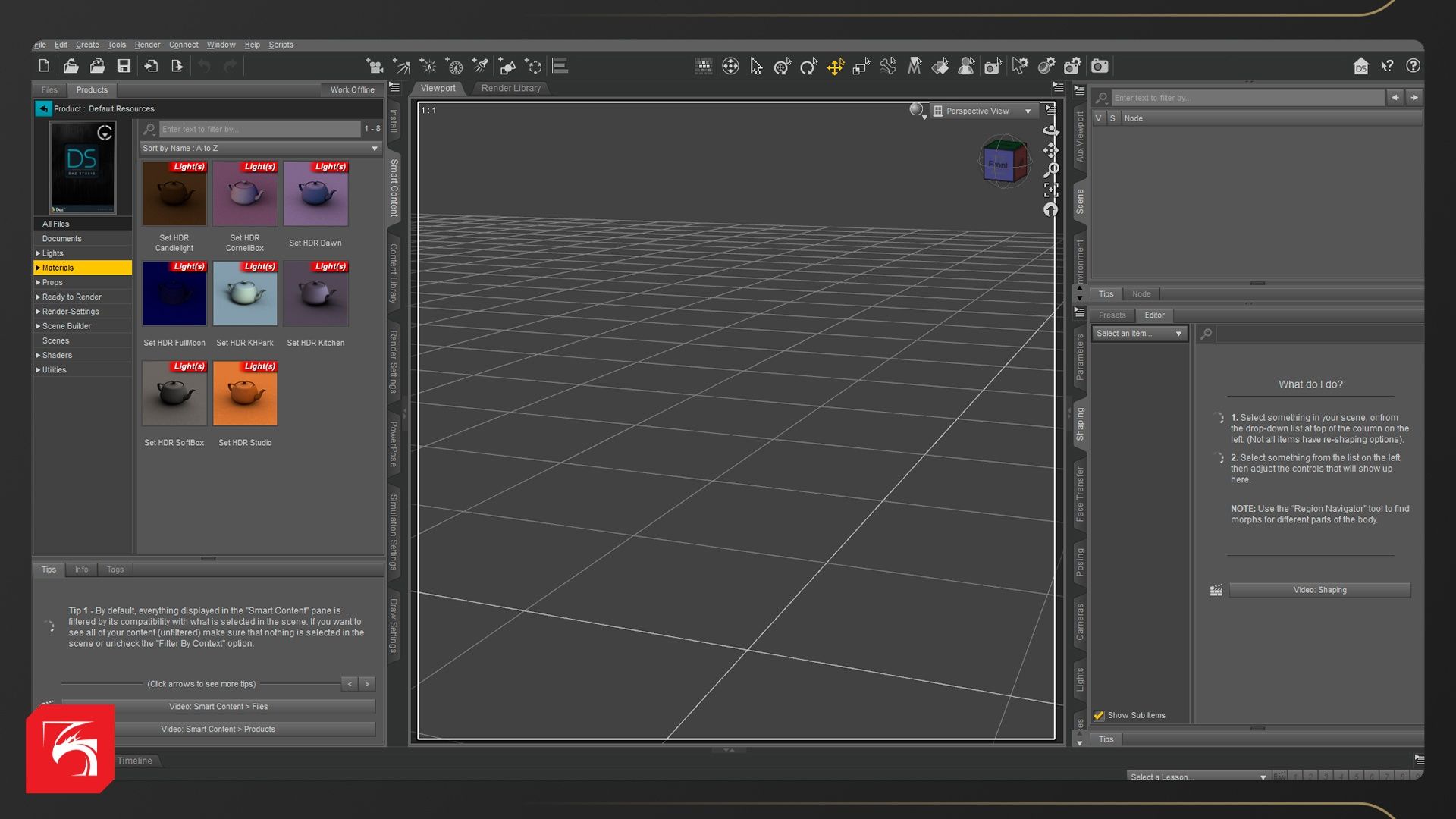Open the Sort by Name dropdown

click(260, 149)
